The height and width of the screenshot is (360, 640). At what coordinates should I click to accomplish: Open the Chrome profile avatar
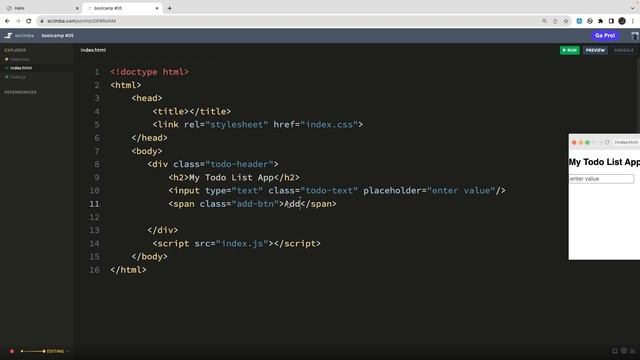[622, 21]
